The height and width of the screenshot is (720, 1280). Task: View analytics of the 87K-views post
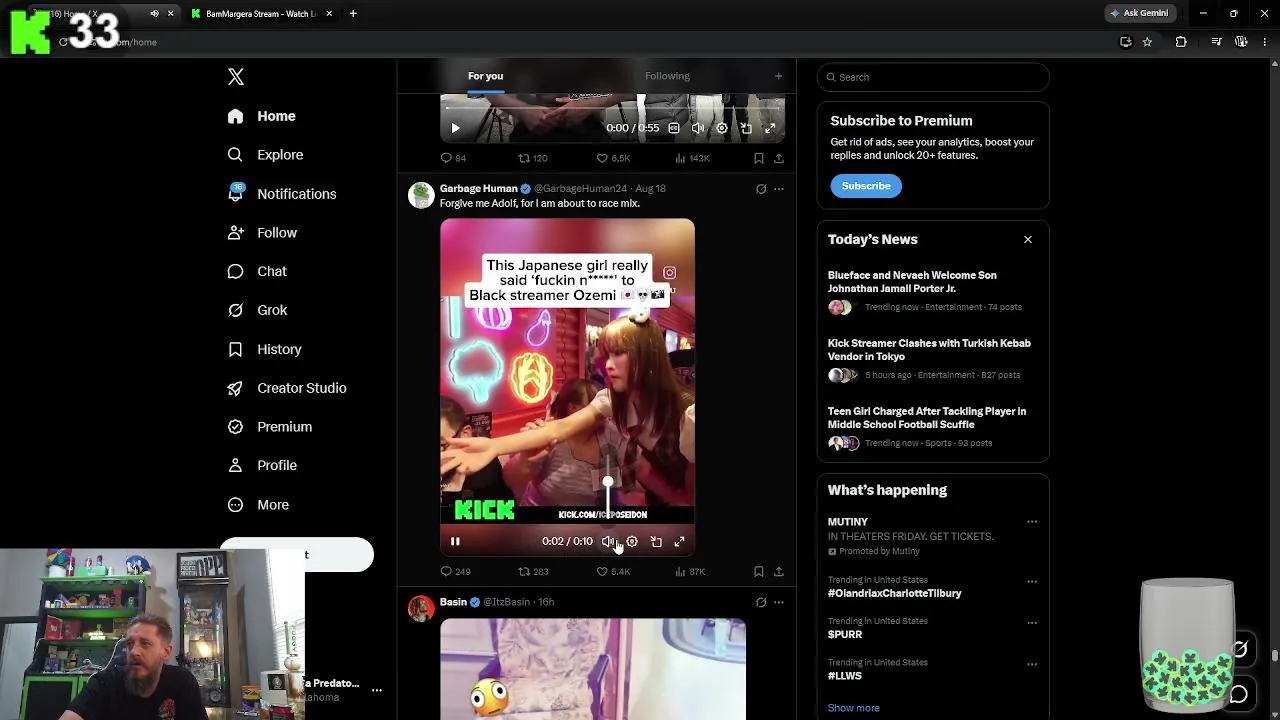pyautogui.click(x=690, y=572)
